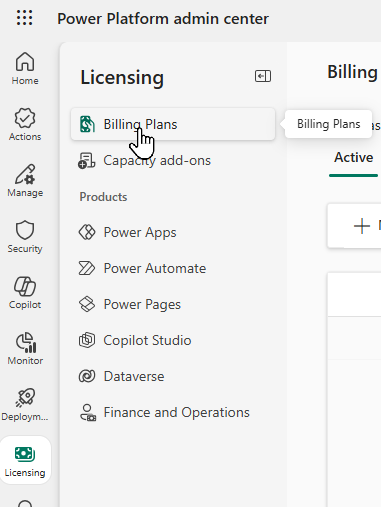Go to Home in left rail
The image size is (381, 507).
(x=25, y=69)
